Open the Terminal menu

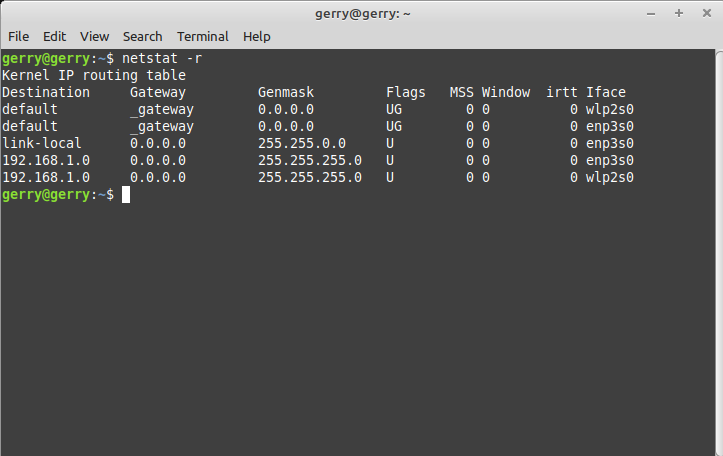[203, 36]
